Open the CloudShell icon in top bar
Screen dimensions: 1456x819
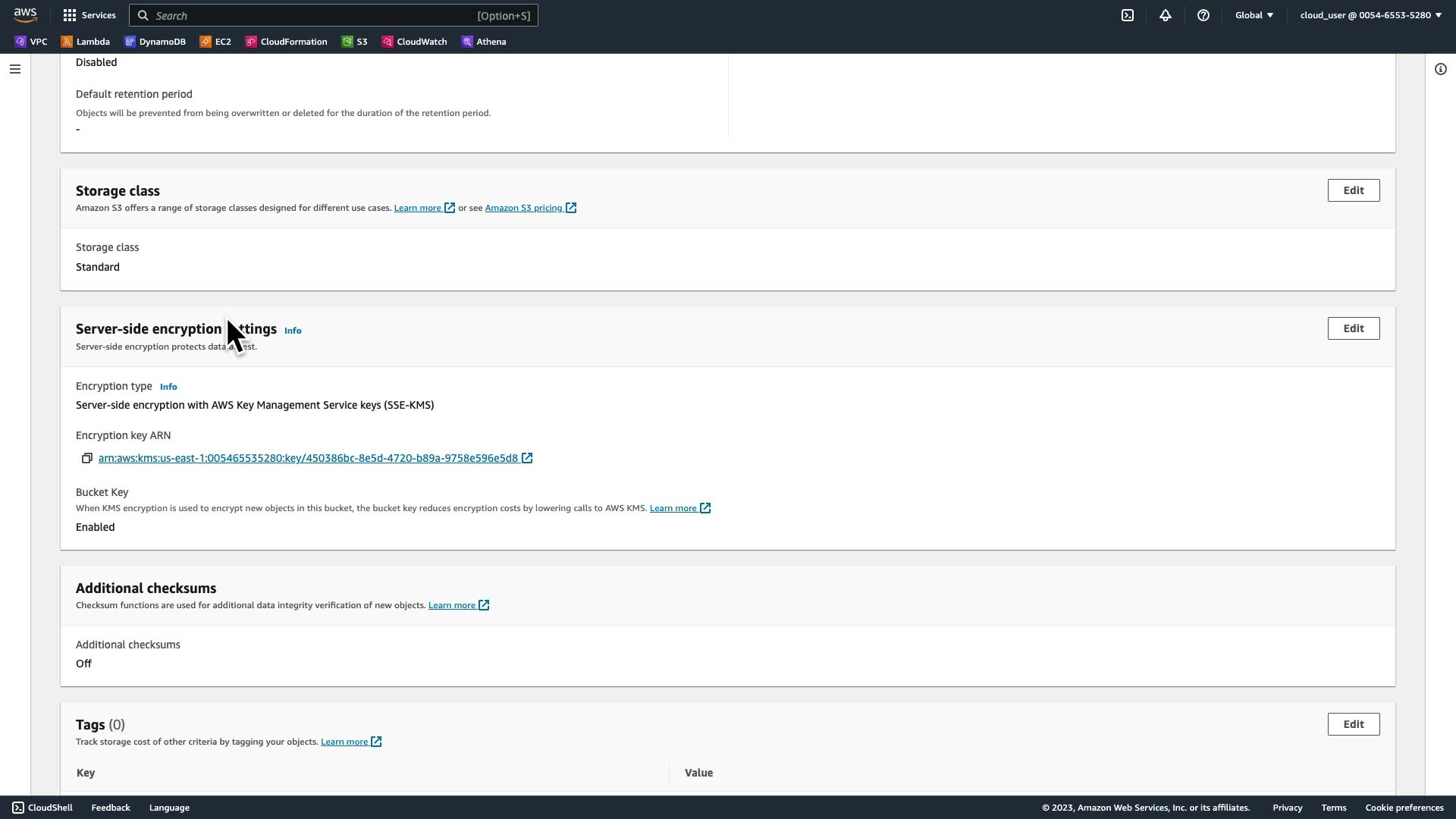pyautogui.click(x=1128, y=15)
